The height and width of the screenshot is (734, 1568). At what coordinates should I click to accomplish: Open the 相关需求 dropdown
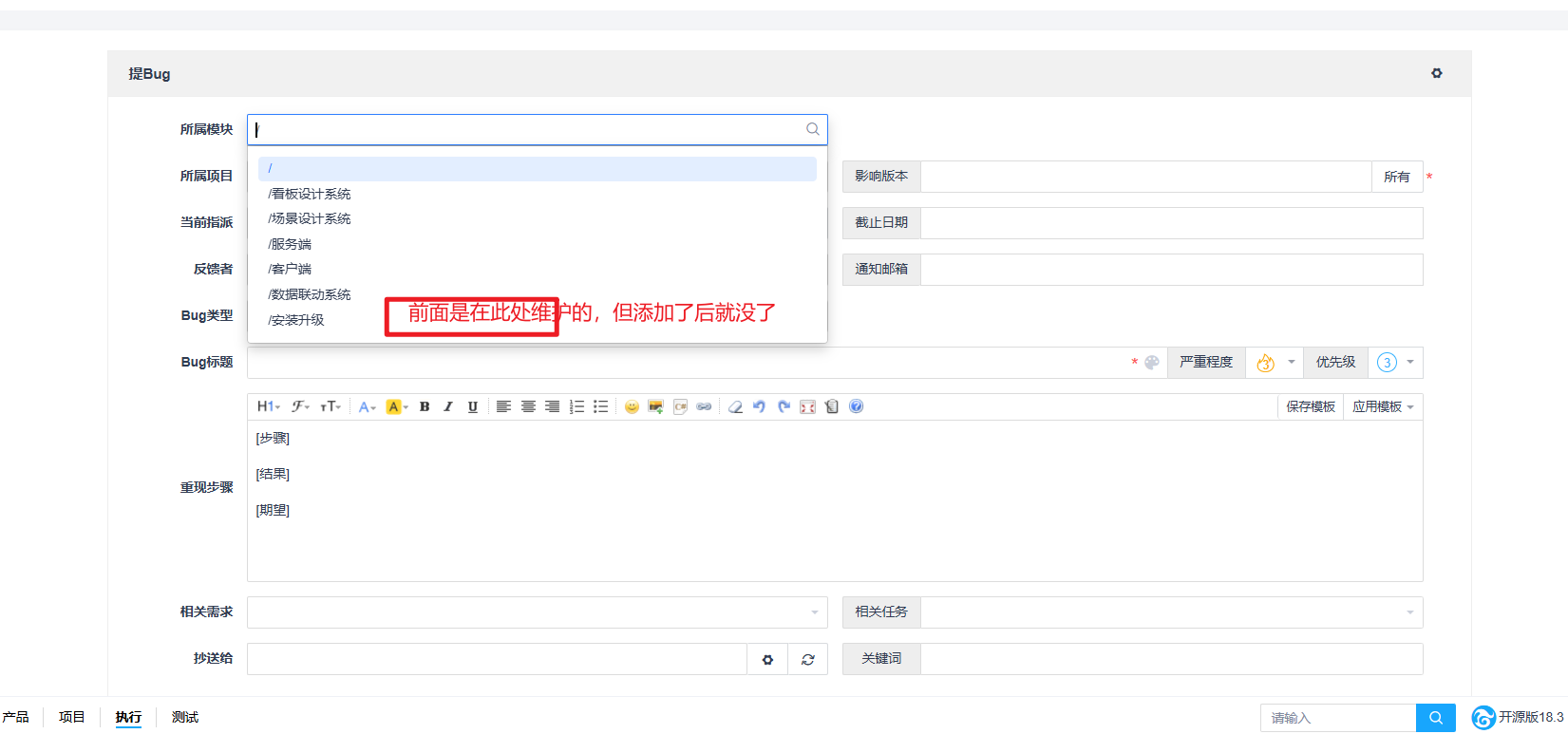click(538, 612)
